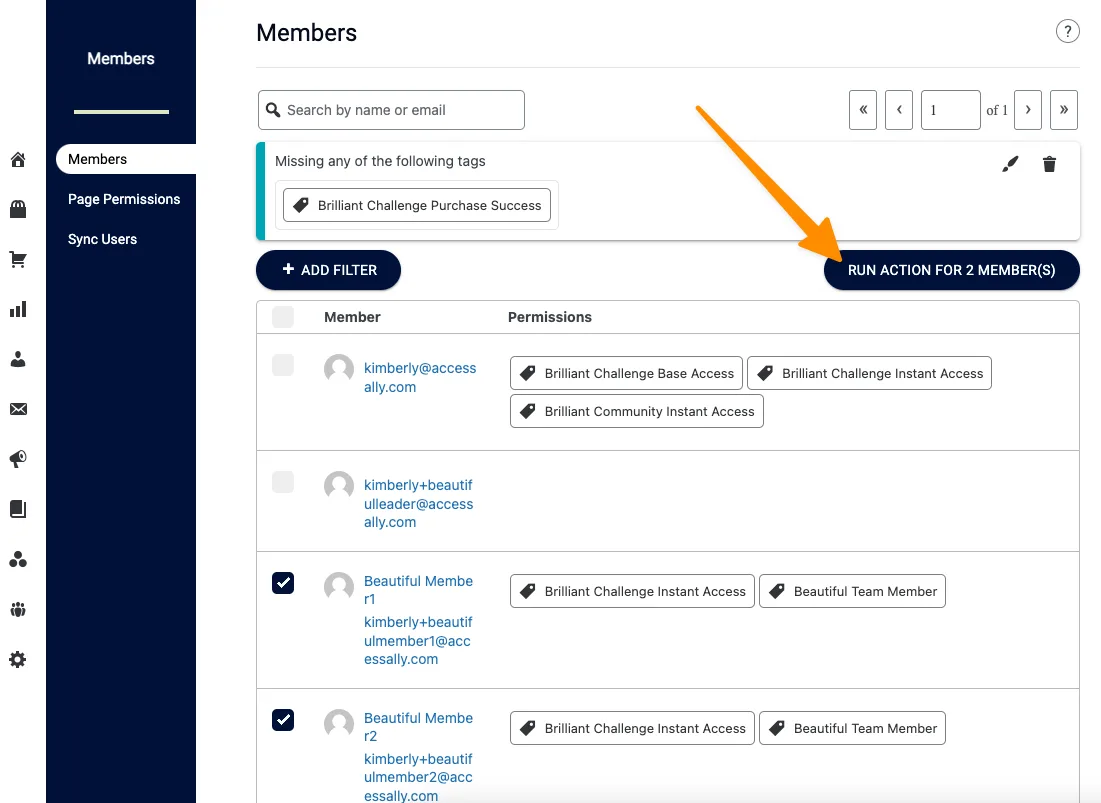Go to the previous page
The image size is (1101, 803).
899,110
